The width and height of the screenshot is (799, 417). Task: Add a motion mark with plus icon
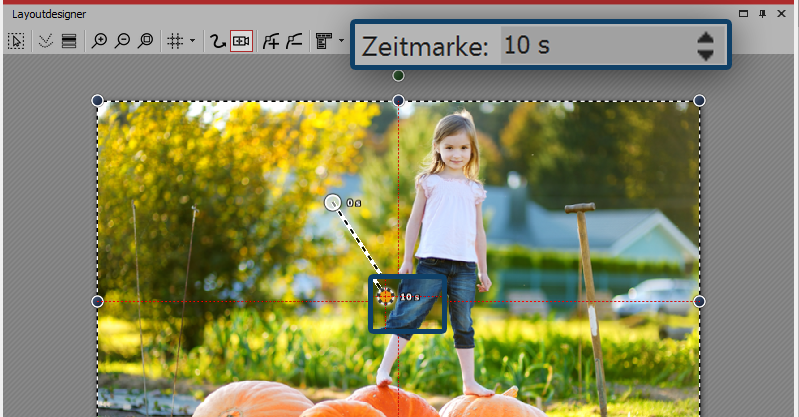coord(271,41)
